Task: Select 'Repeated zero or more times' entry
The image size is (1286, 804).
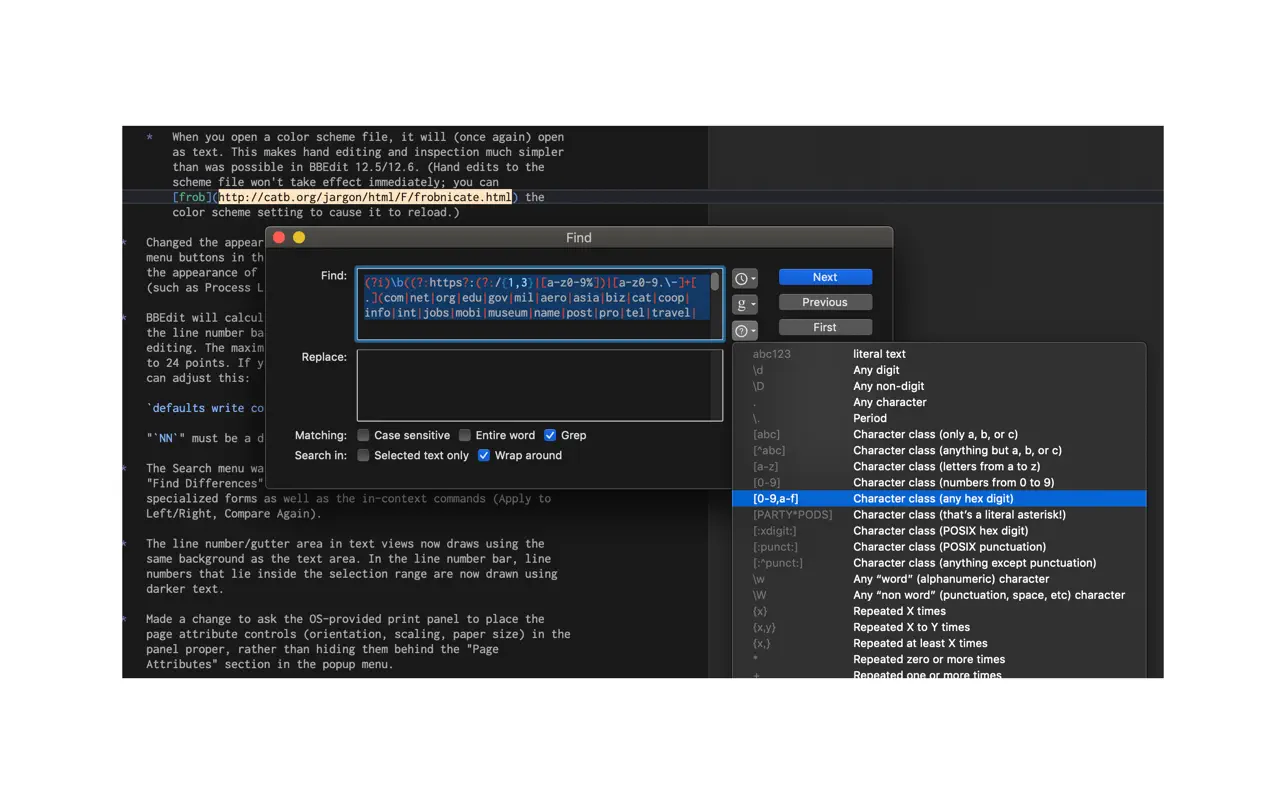Action: pos(939,659)
